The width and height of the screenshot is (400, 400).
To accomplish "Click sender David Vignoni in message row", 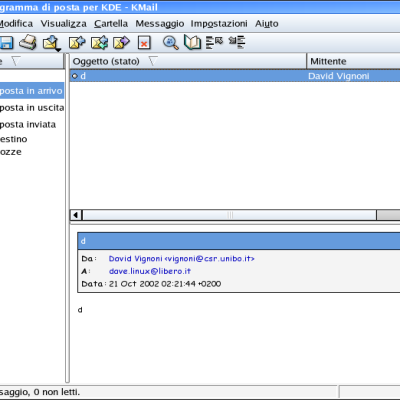I will (x=338, y=76).
